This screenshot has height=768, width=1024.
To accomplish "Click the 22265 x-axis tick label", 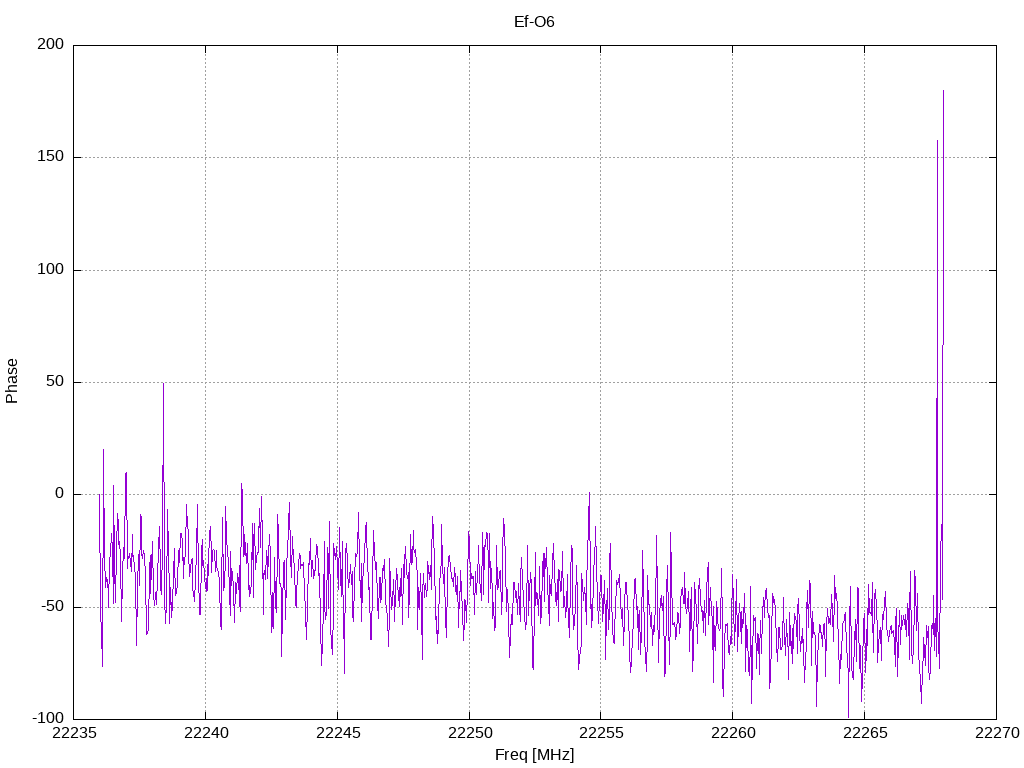I will pos(864,735).
